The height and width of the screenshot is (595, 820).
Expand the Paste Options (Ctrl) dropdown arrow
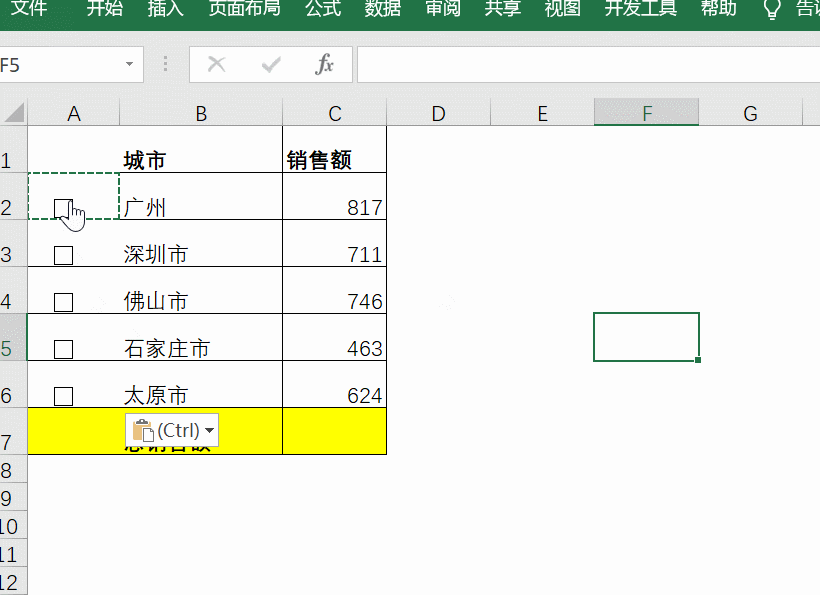point(210,430)
